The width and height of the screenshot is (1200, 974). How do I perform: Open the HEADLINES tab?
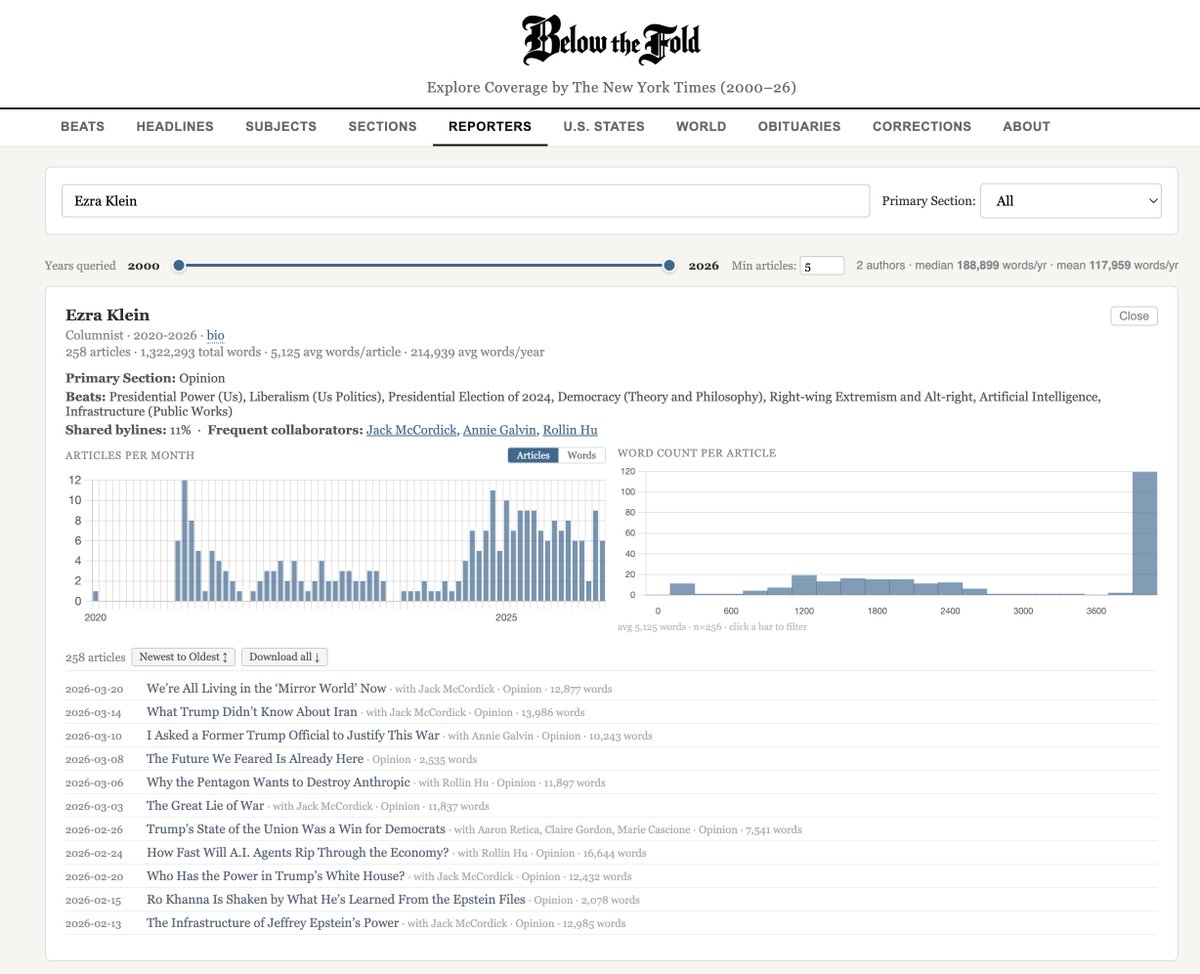[x=175, y=126]
